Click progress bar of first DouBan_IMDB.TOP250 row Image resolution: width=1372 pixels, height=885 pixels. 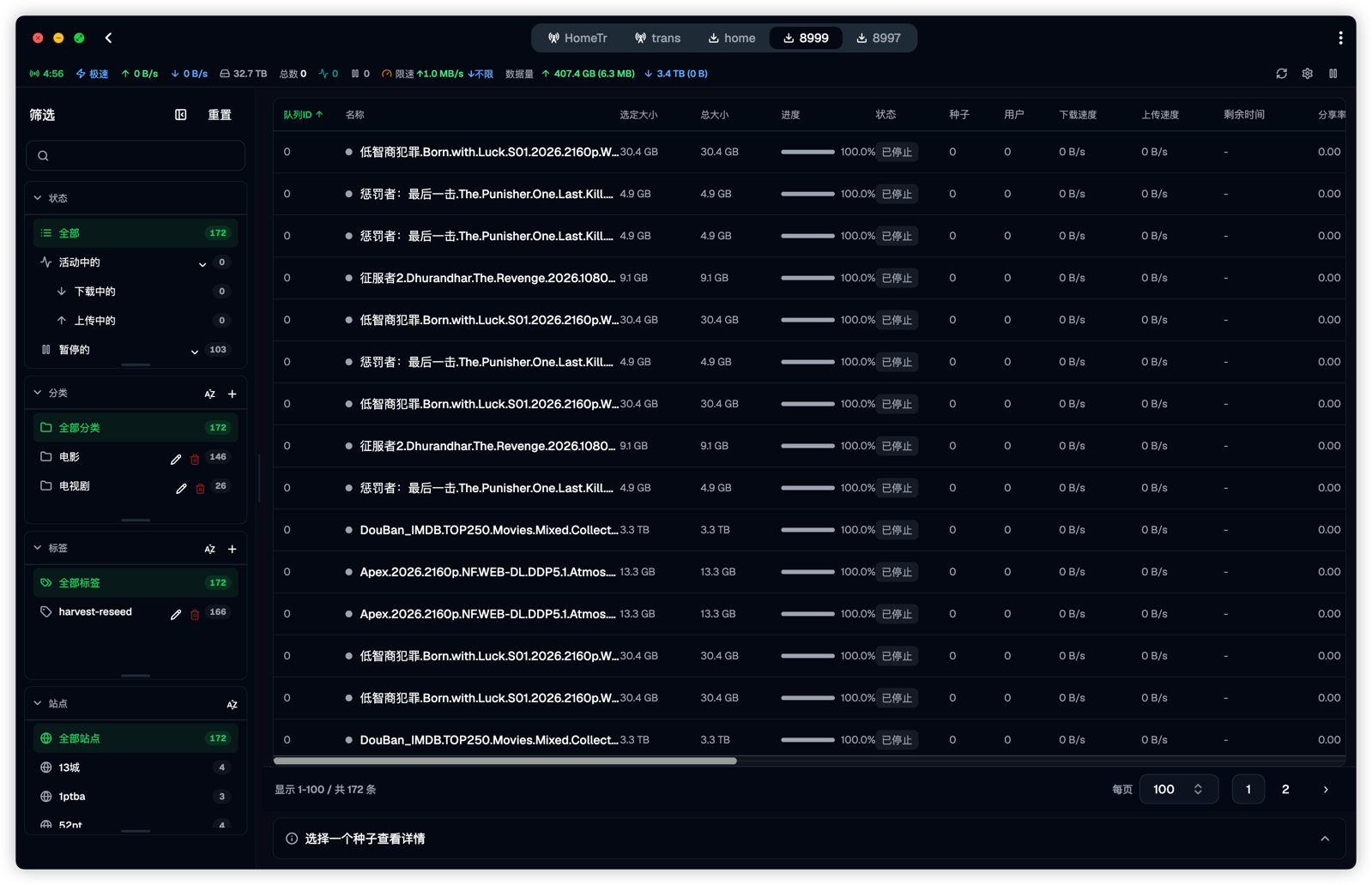coord(807,530)
